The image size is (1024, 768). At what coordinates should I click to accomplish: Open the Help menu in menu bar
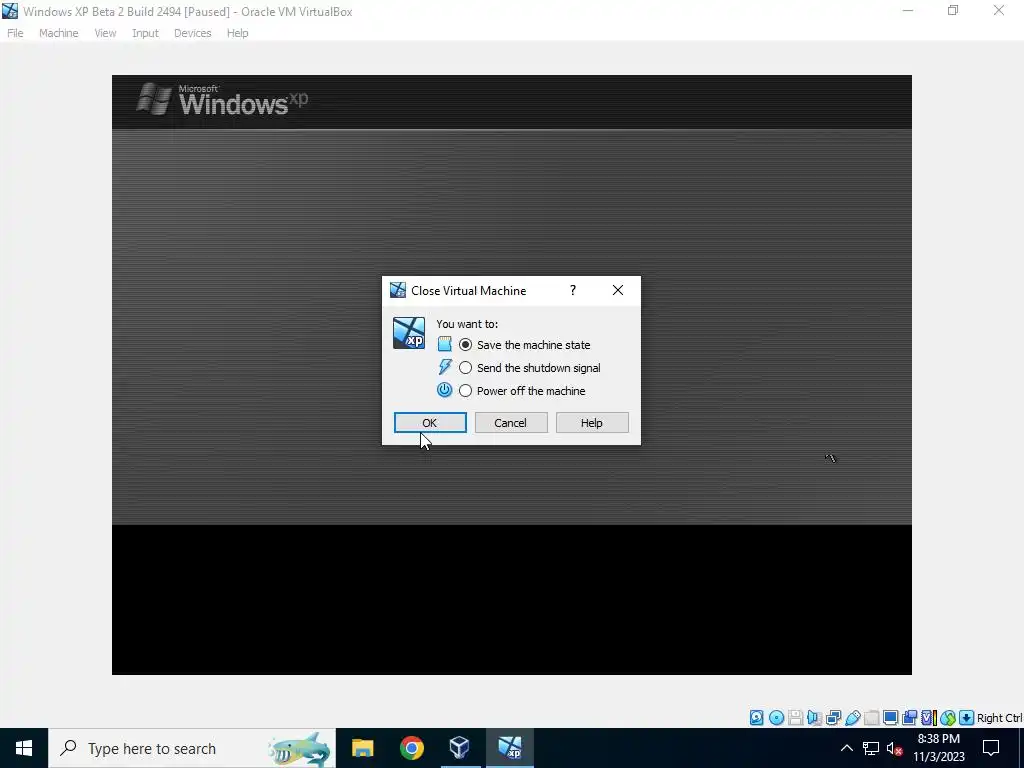click(x=238, y=33)
